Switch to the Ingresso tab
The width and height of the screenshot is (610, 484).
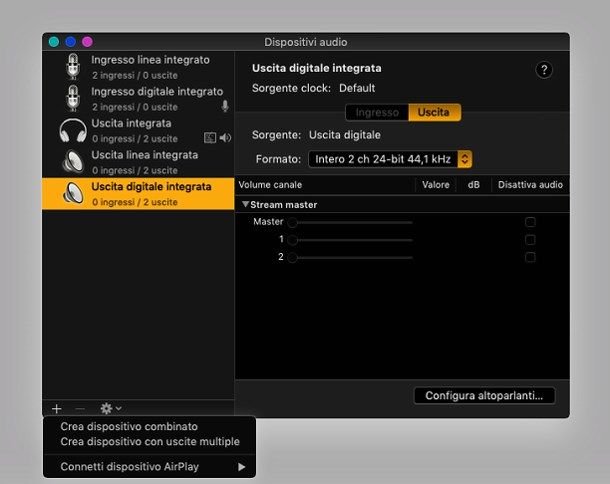click(x=377, y=112)
